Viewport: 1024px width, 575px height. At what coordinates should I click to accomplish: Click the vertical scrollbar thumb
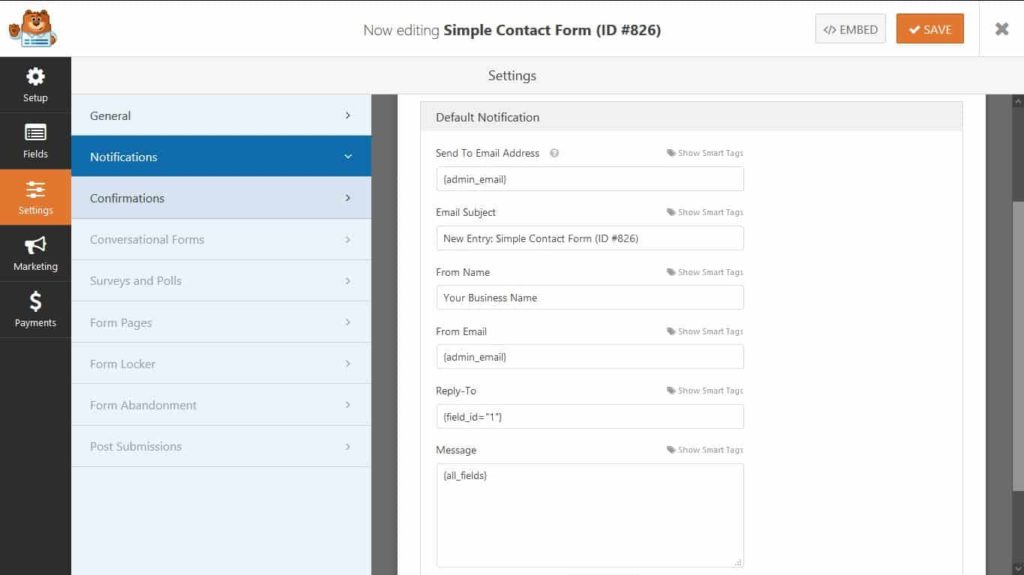[x=1018, y=346]
